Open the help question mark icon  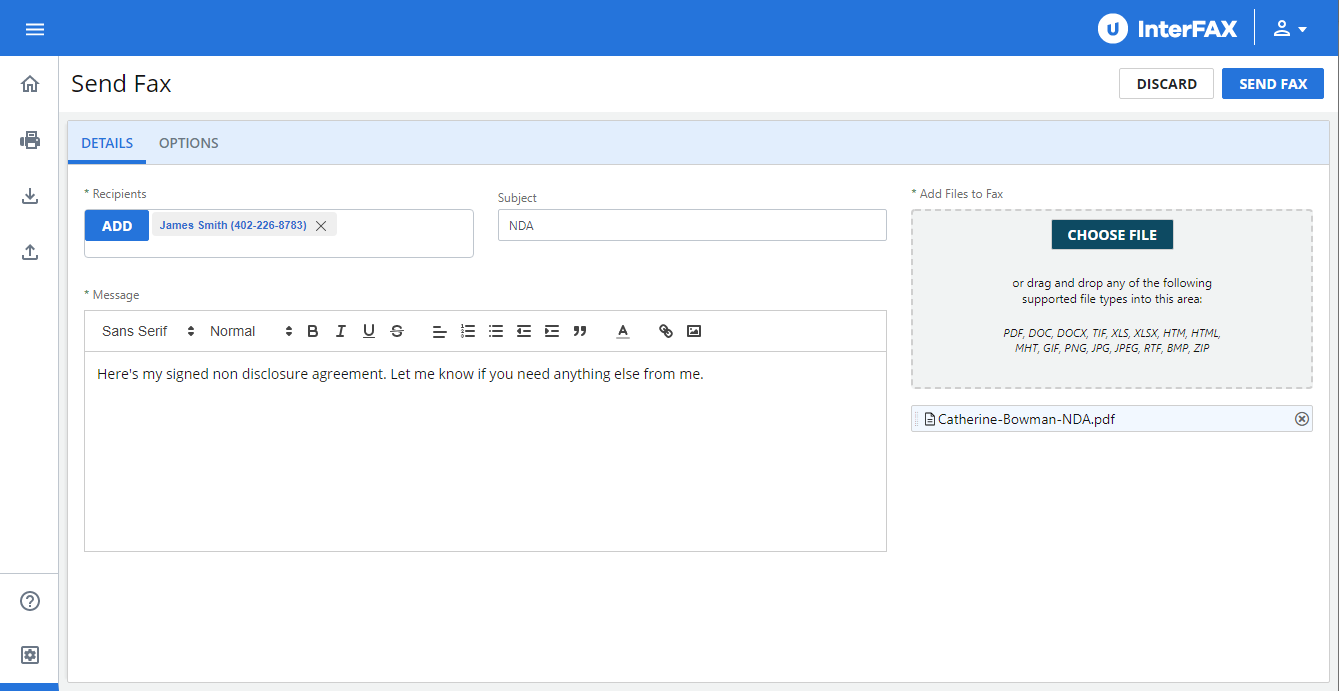tap(30, 601)
